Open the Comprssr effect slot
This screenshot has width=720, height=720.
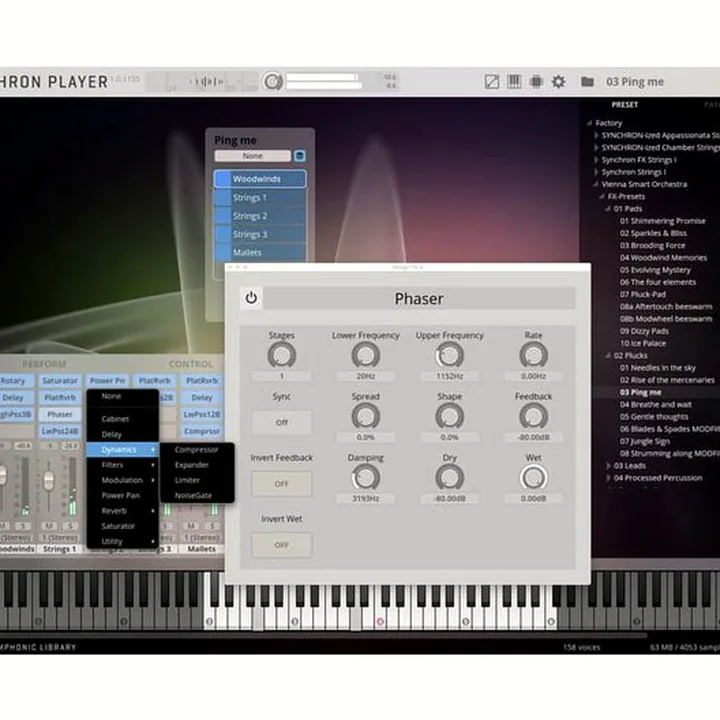click(x=202, y=432)
